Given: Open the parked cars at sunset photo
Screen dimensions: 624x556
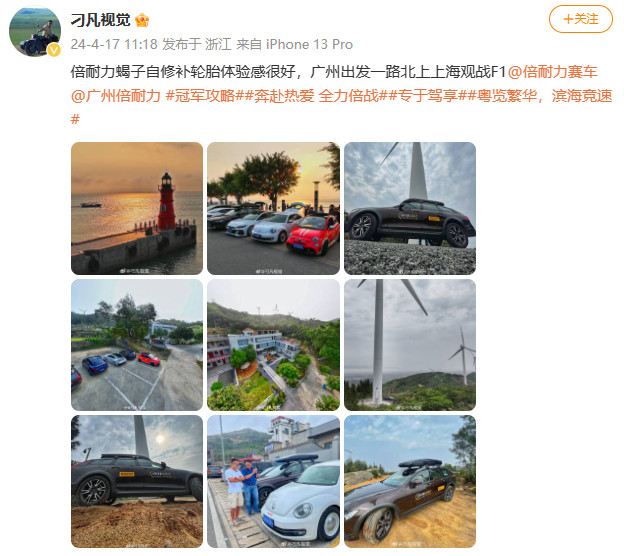Looking at the screenshot, I should point(273,208).
